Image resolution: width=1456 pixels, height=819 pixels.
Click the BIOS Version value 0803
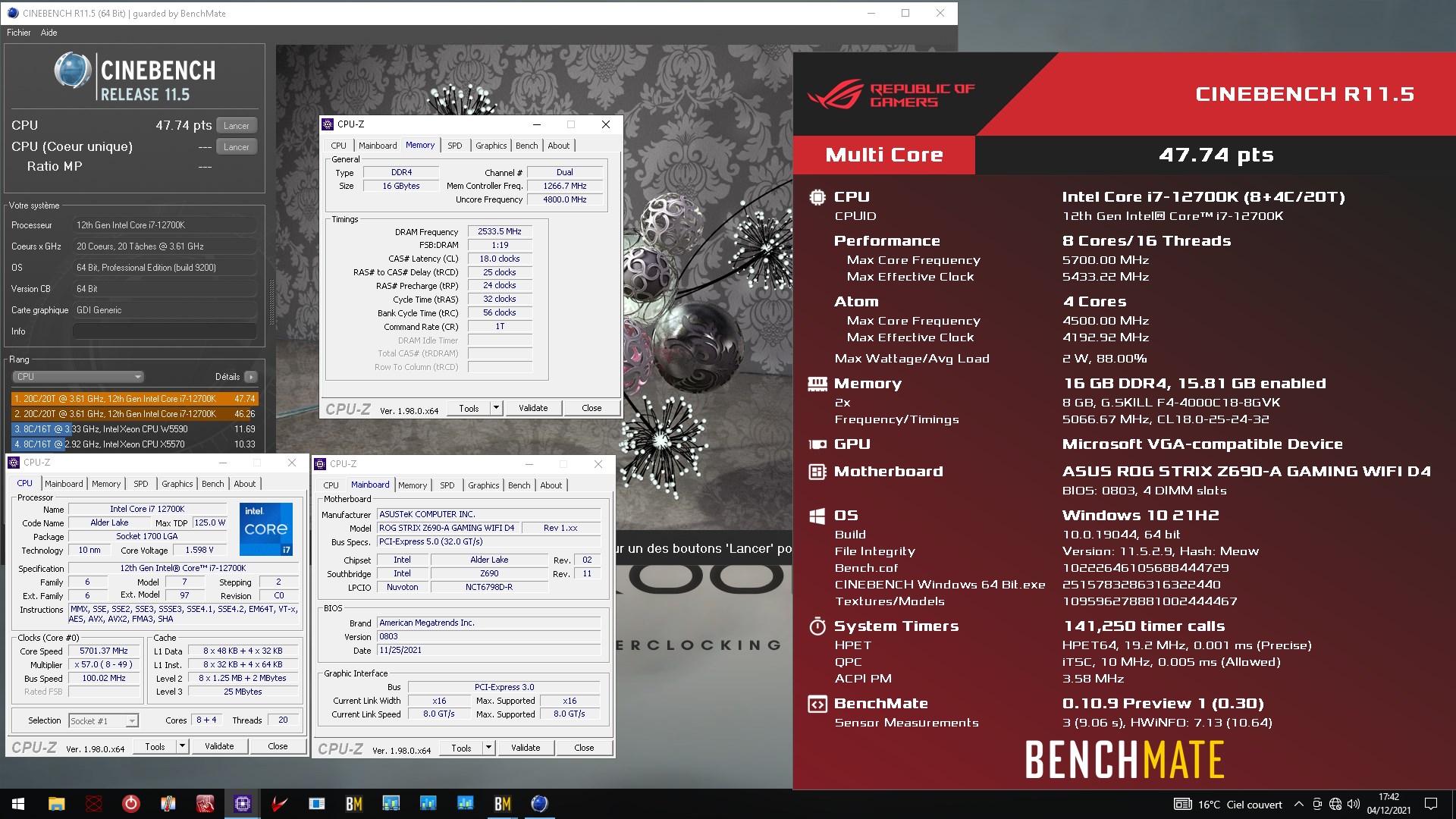[488, 637]
